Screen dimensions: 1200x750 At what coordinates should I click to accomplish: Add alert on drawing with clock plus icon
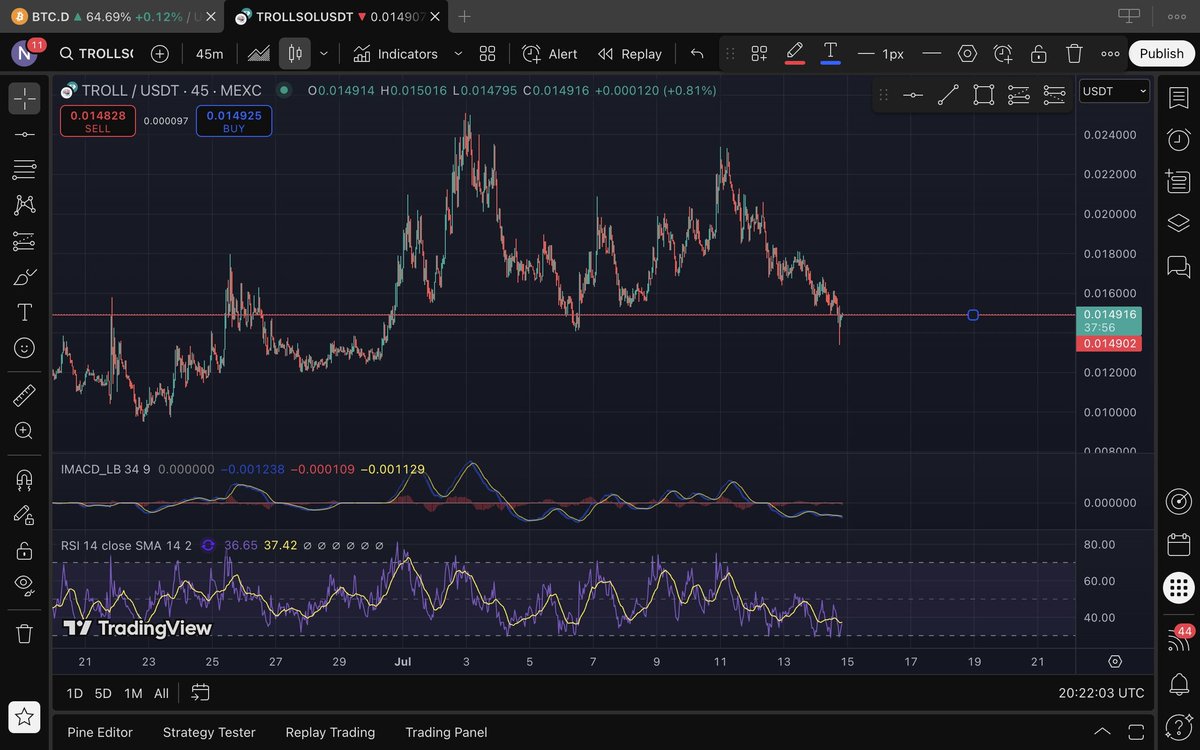1003,54
